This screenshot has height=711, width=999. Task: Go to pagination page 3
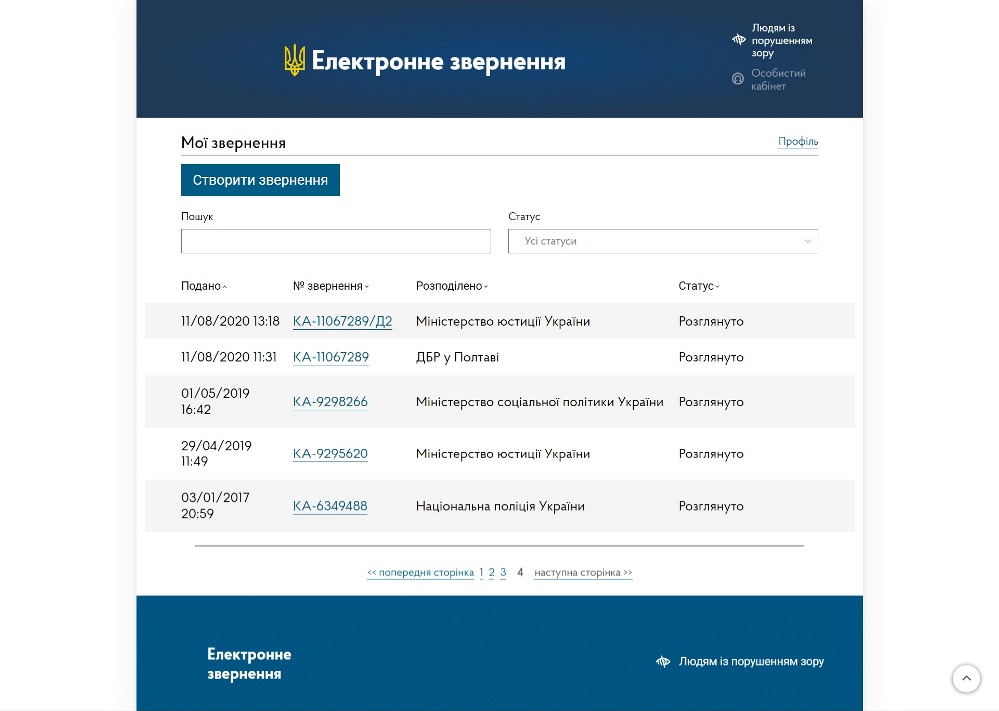pyautogui.click(x=503, y=573)
